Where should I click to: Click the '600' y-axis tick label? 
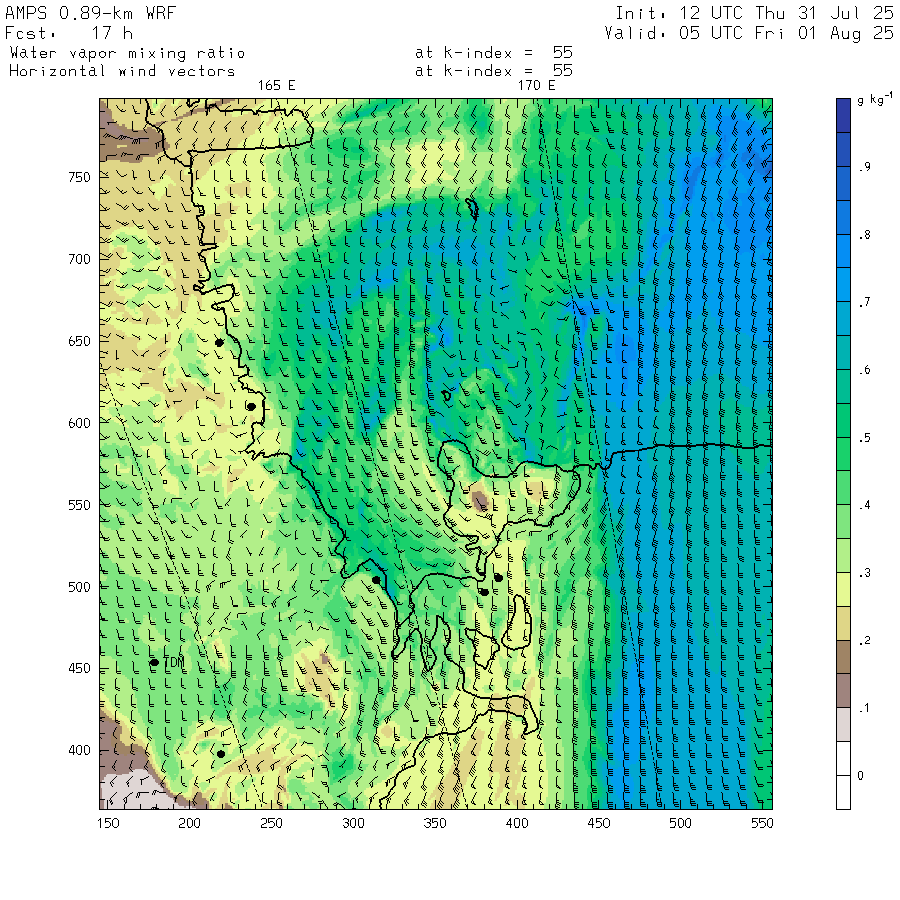pos(79,424)
